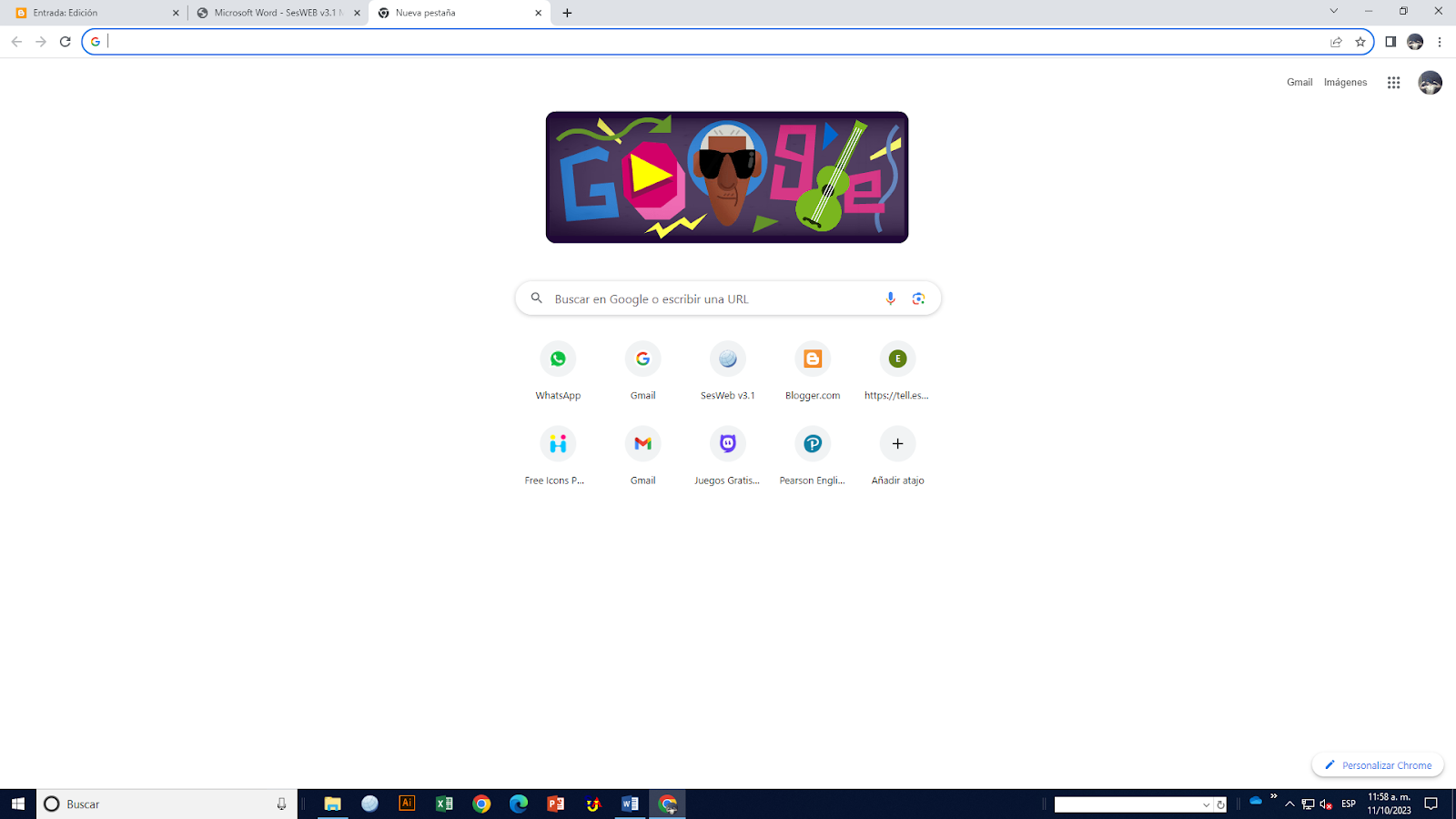Toggle the Chrome side panel
Image resolution: width=1456 pixels, height=819 pixels.
pos(1390,42)
